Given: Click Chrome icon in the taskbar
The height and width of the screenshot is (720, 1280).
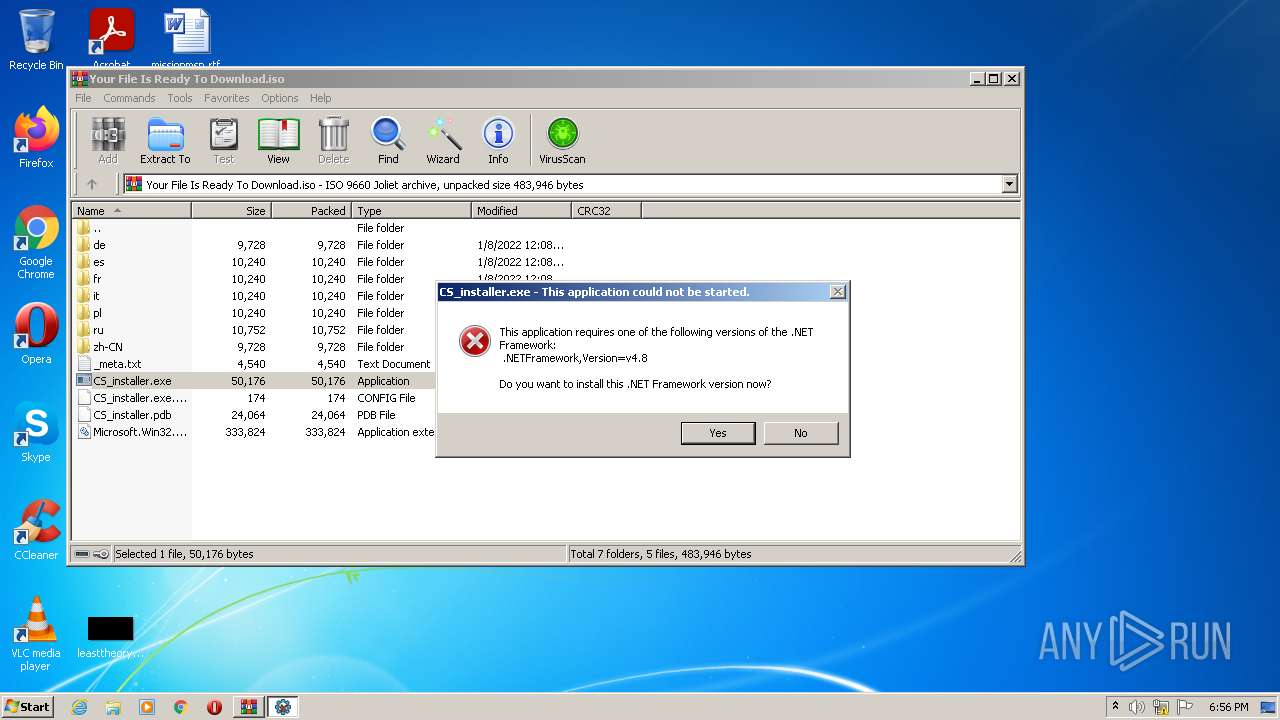Looking at the screenshot, I should click(x=181, y=707).
